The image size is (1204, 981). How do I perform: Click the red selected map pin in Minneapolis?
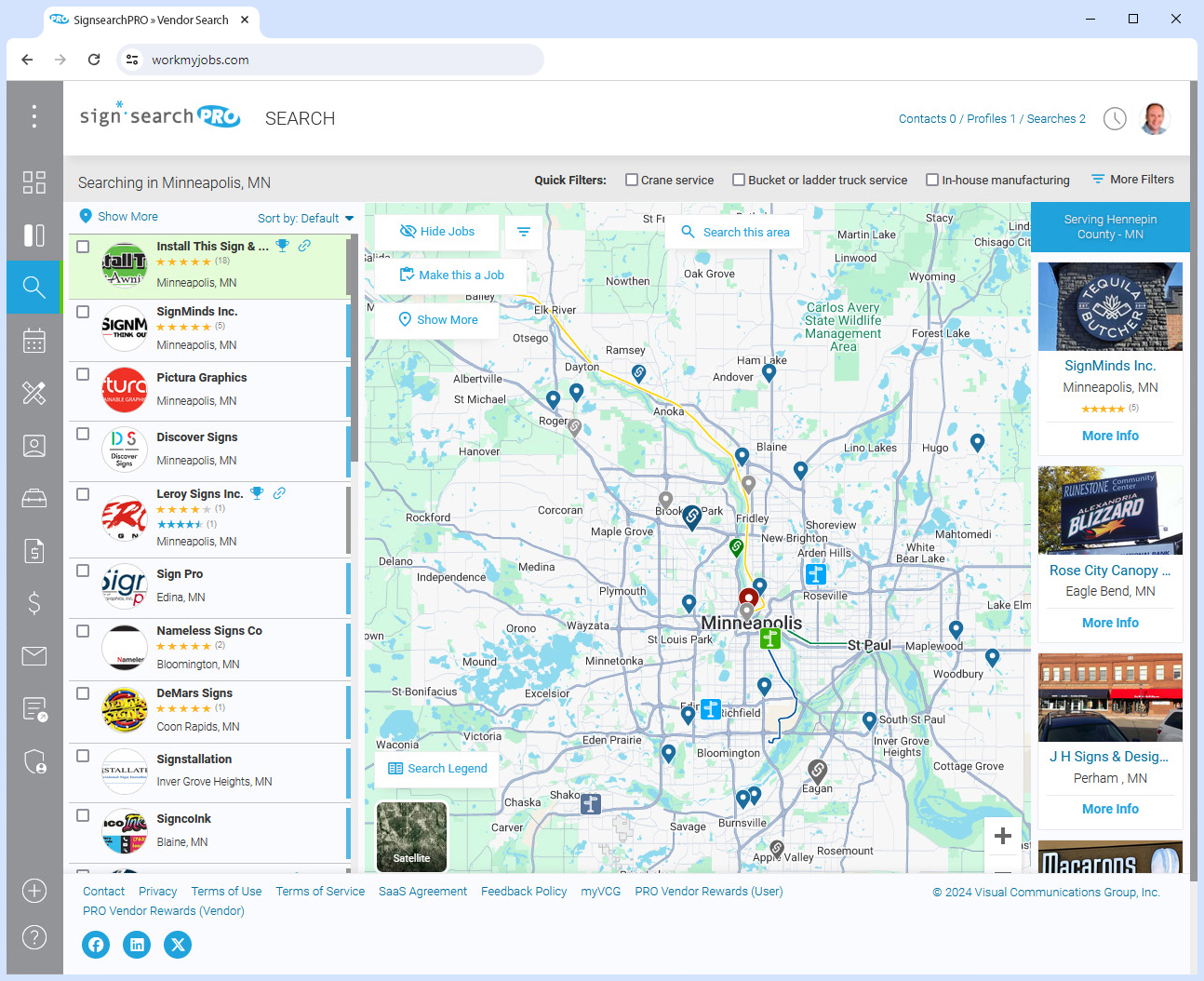(748, 597)
